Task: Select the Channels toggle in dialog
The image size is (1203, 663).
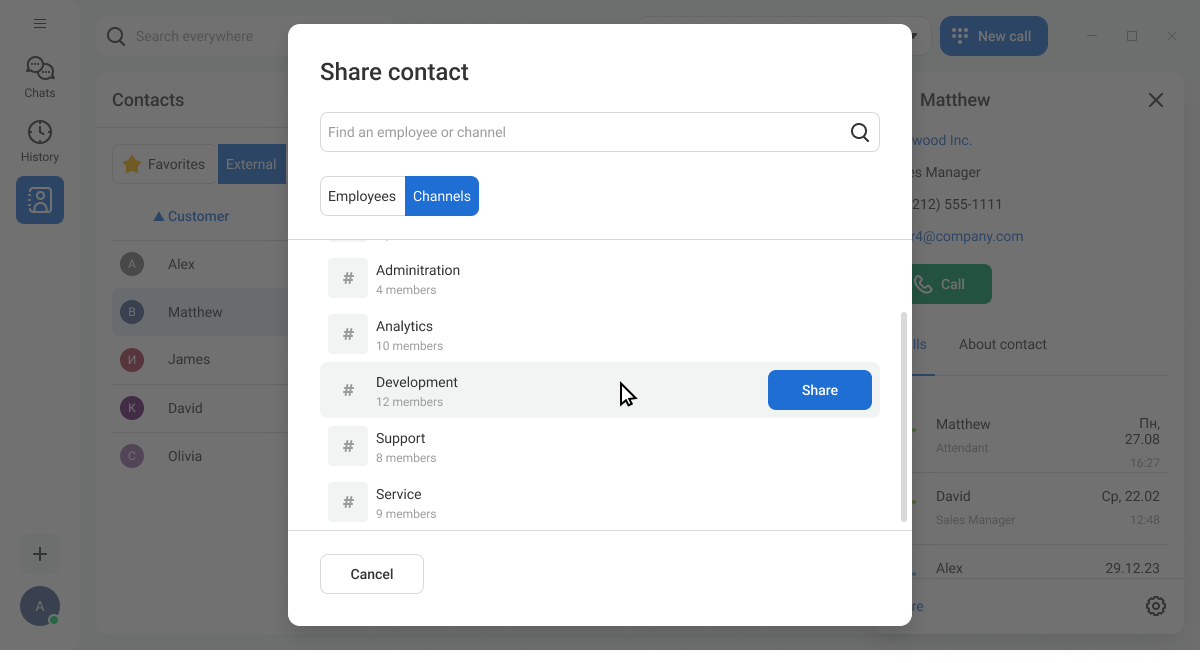Action: (442, 196)
